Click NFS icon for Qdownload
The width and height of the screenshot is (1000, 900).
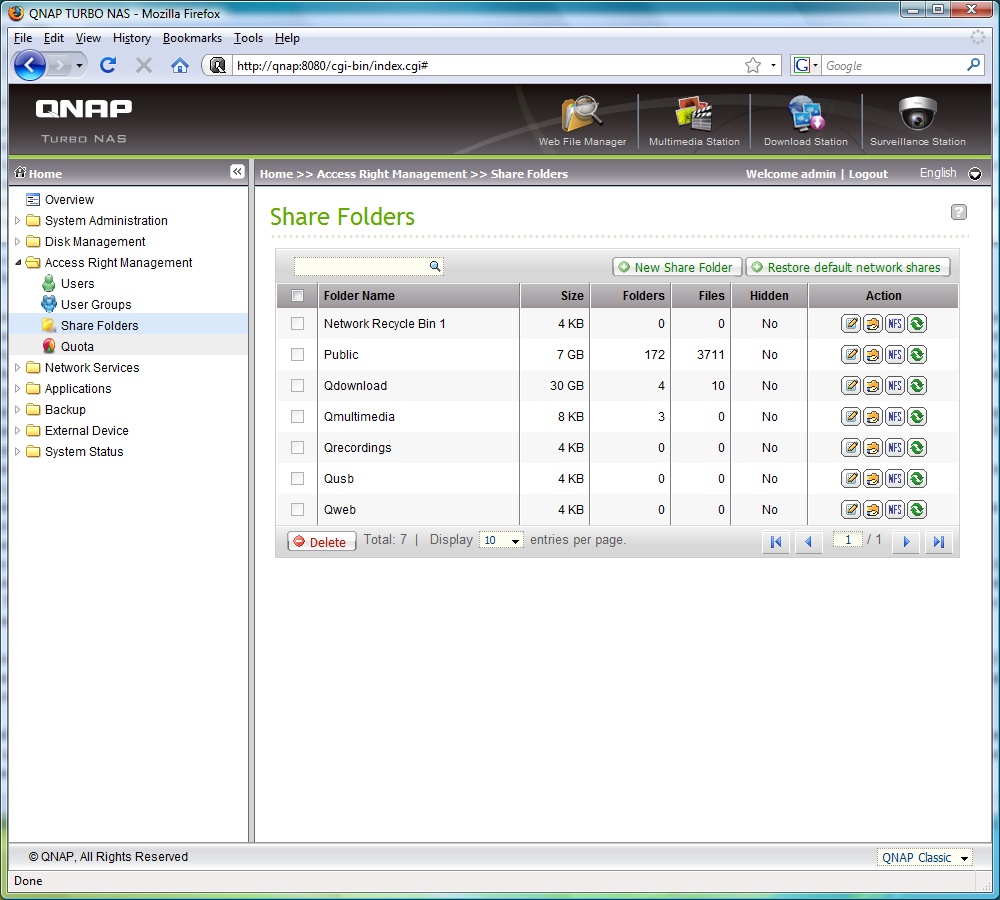[895, 386]
